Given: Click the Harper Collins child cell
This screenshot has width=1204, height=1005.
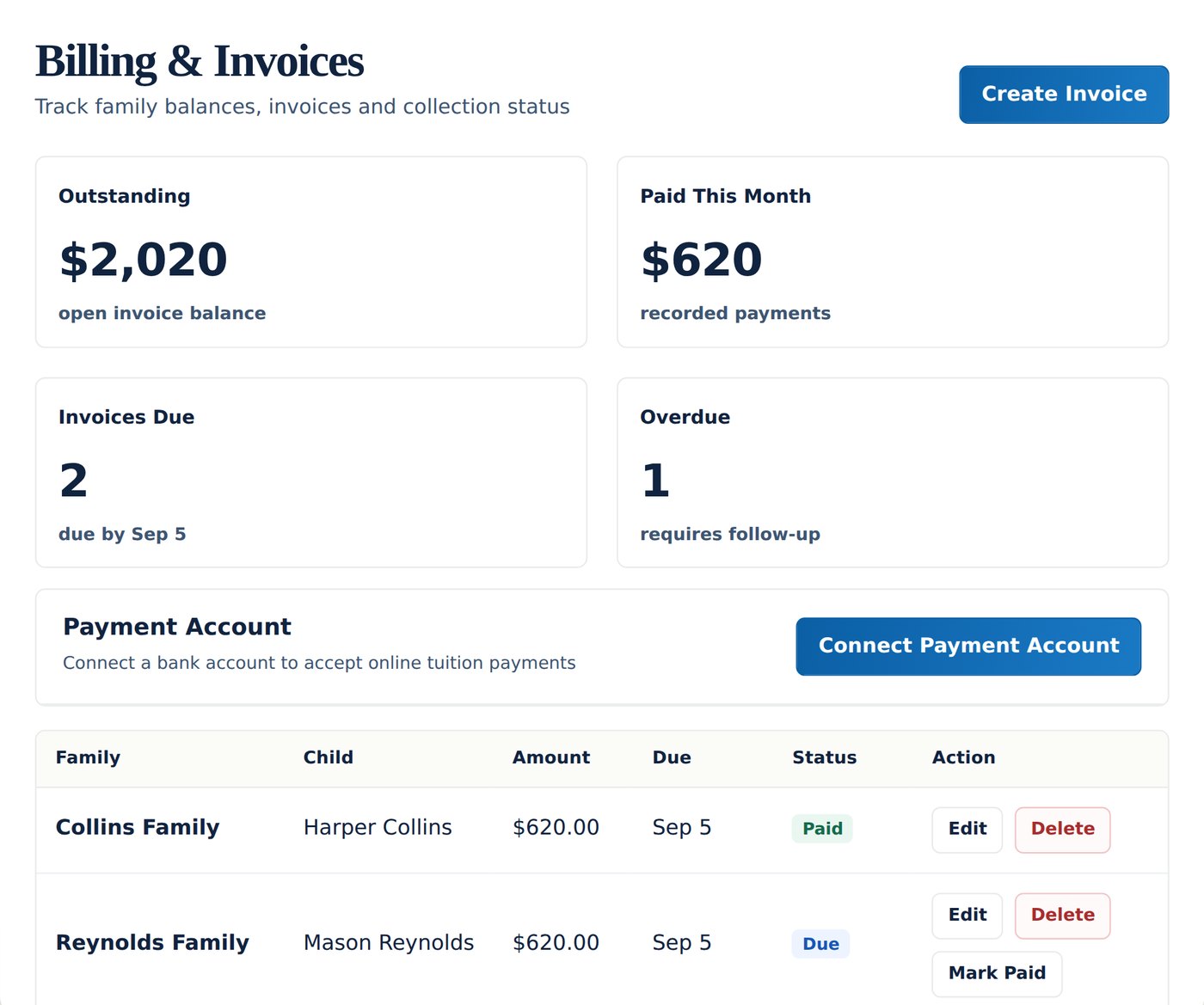Looking at the screenshot, I should pos(378,827).
